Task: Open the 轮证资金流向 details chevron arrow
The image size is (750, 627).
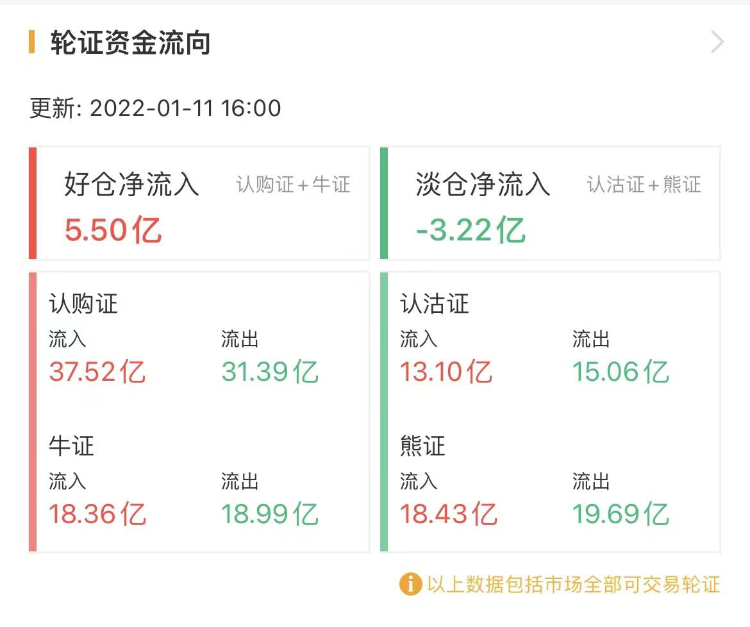Action: pyautogui.click(x=717, y=42)
